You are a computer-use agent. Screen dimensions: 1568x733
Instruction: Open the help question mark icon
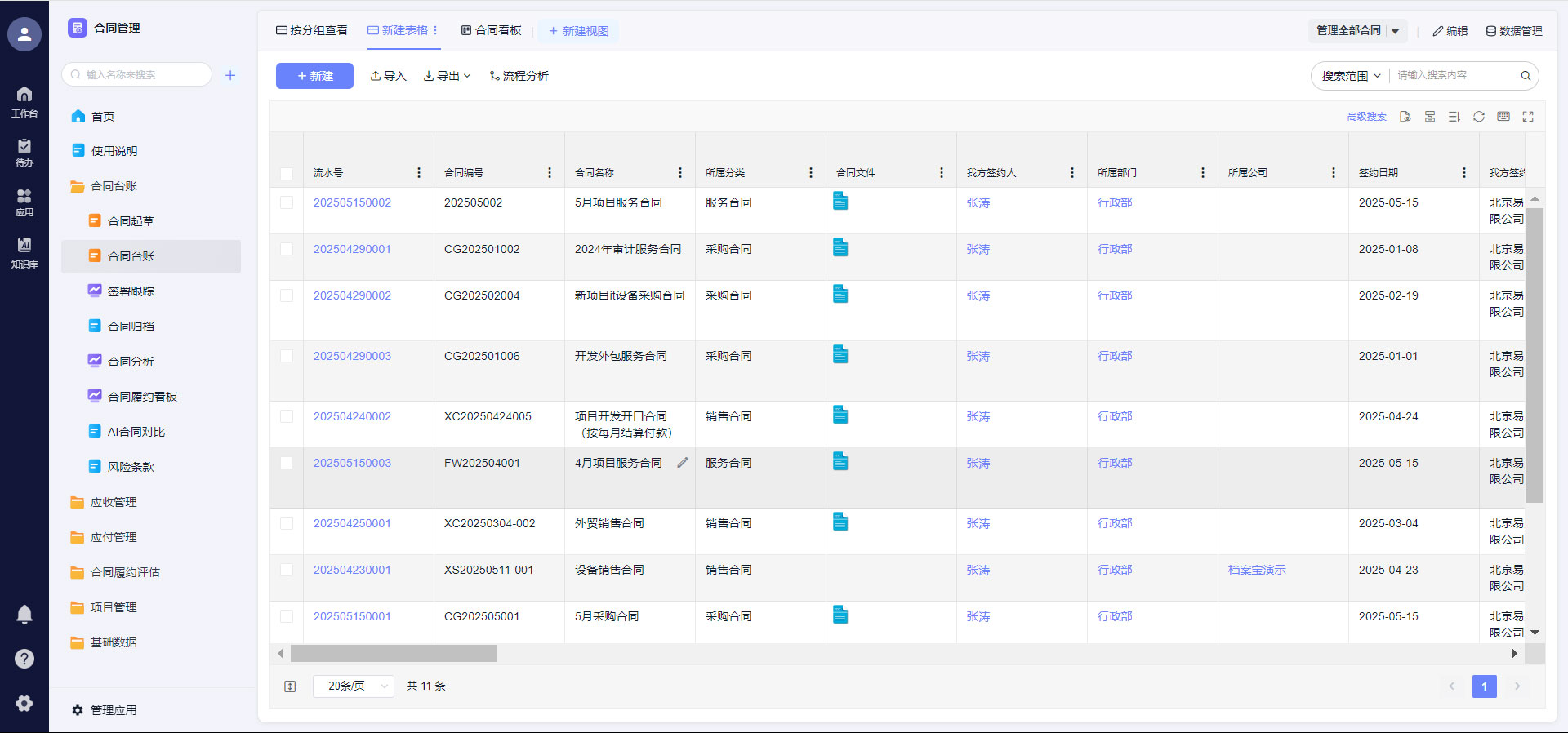click(24, 659)
